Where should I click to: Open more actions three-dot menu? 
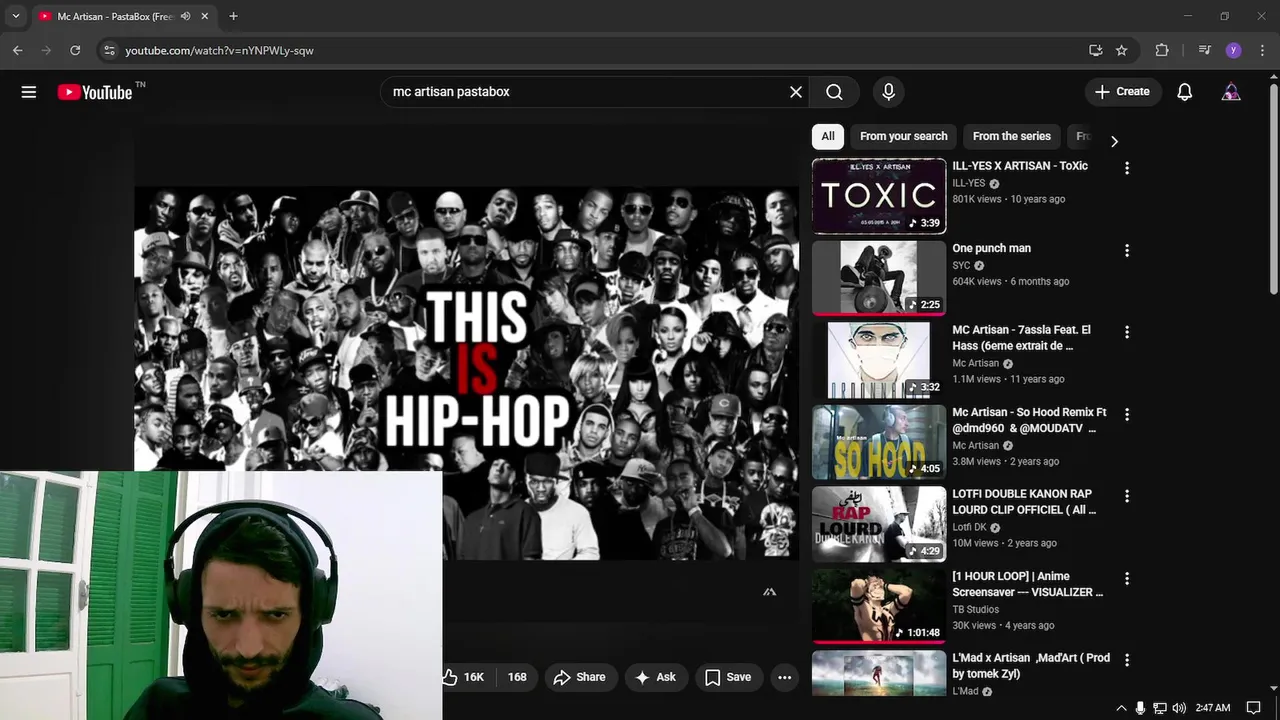[x=785, y=677]
